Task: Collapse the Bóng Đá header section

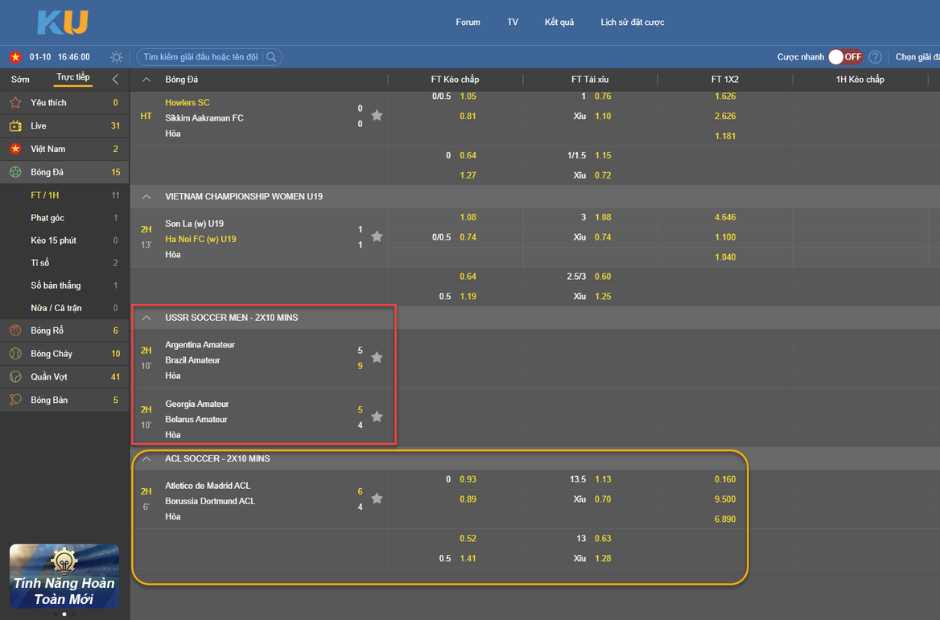Action: point(146,79)
